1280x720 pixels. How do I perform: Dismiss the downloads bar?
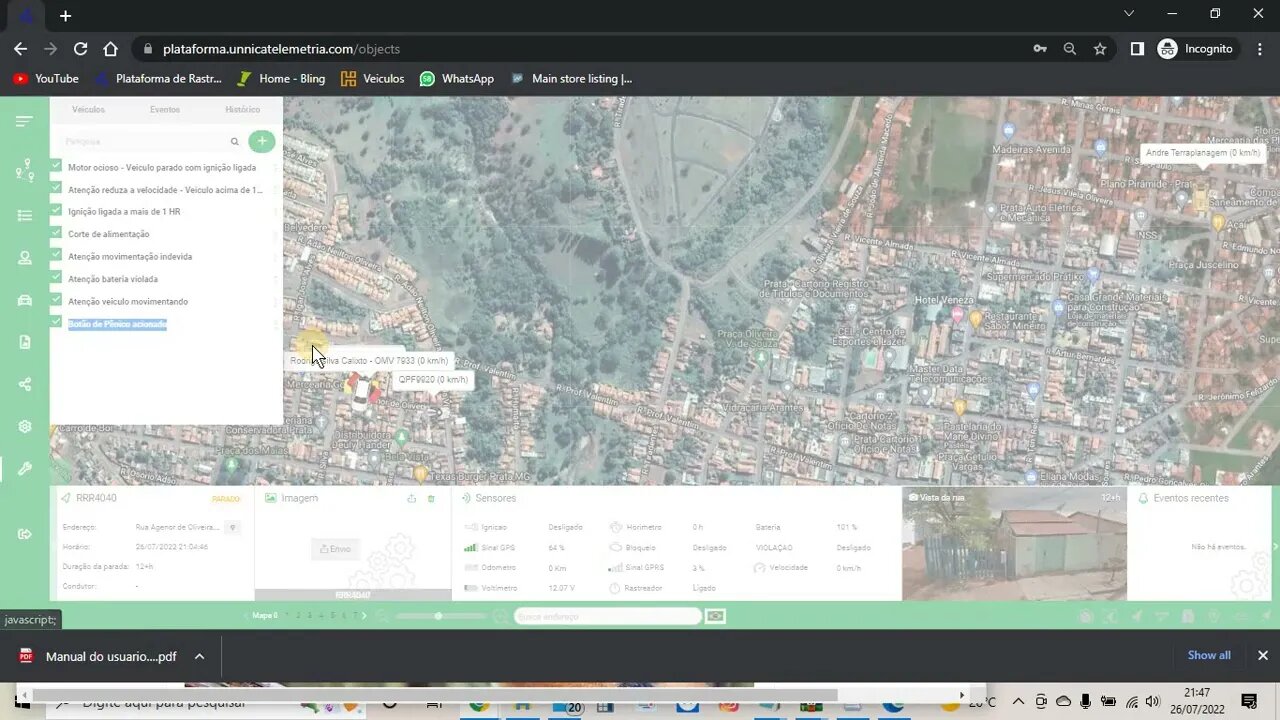point(1262,655)
